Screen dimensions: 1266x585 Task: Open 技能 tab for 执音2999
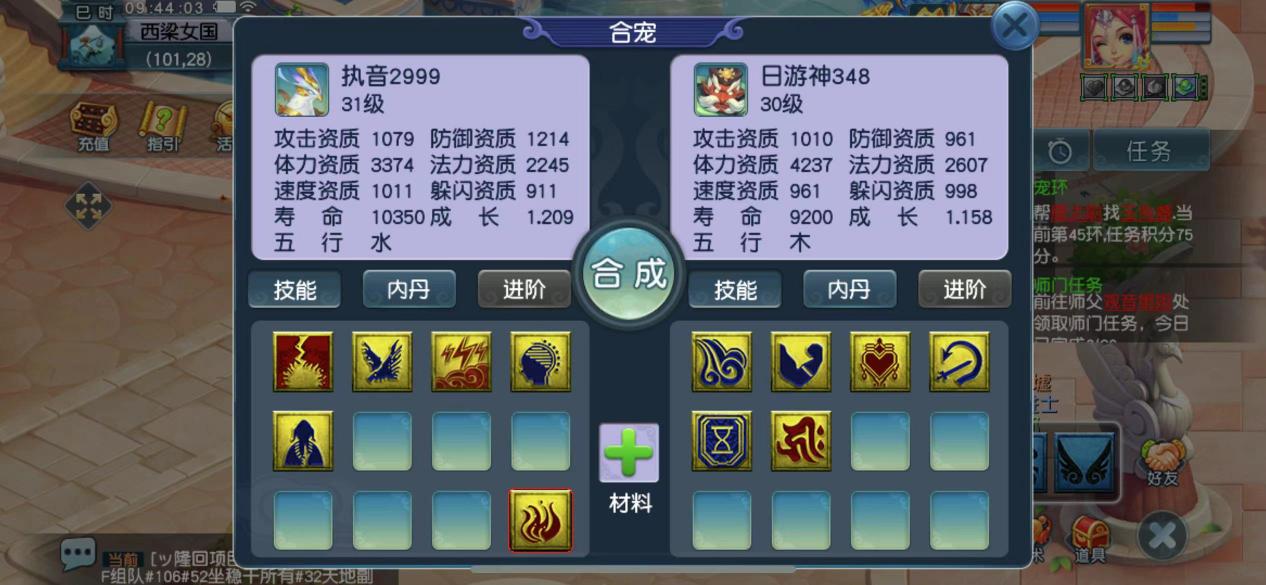tap(295, 289)
